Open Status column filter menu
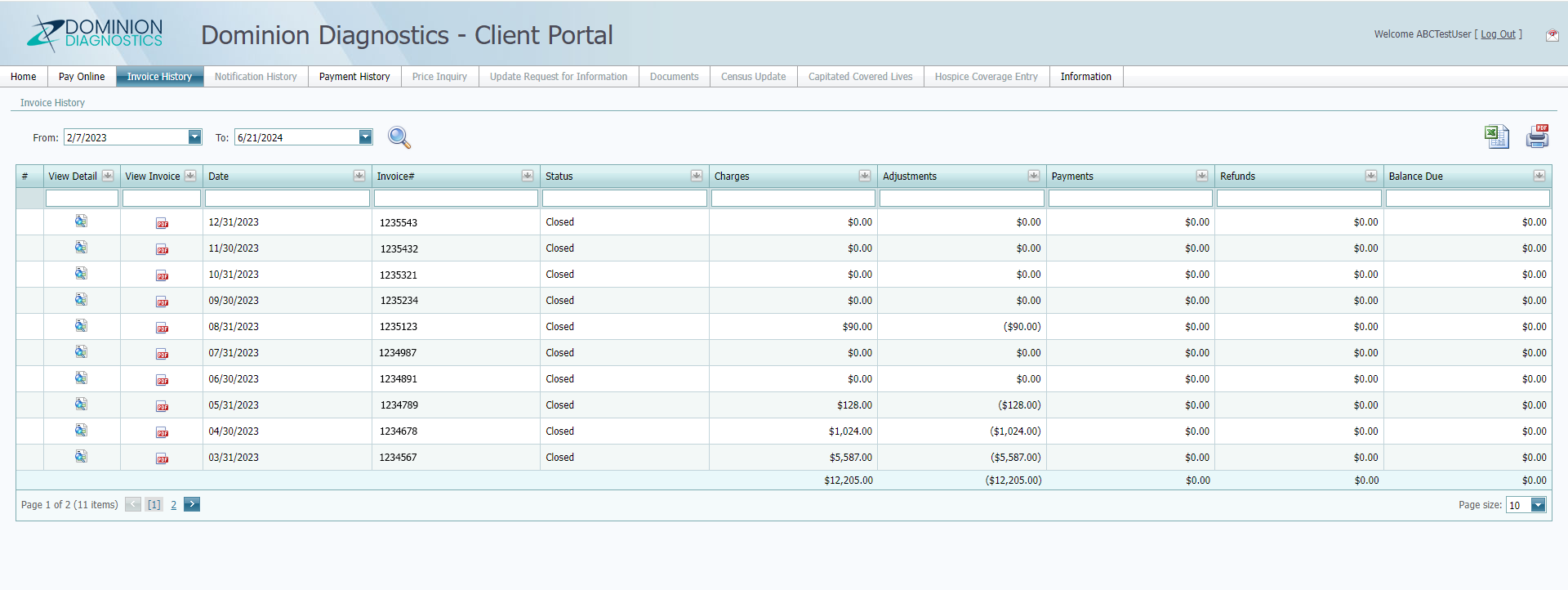Viewport: 1568px width, 590px height. click(697, 176)
